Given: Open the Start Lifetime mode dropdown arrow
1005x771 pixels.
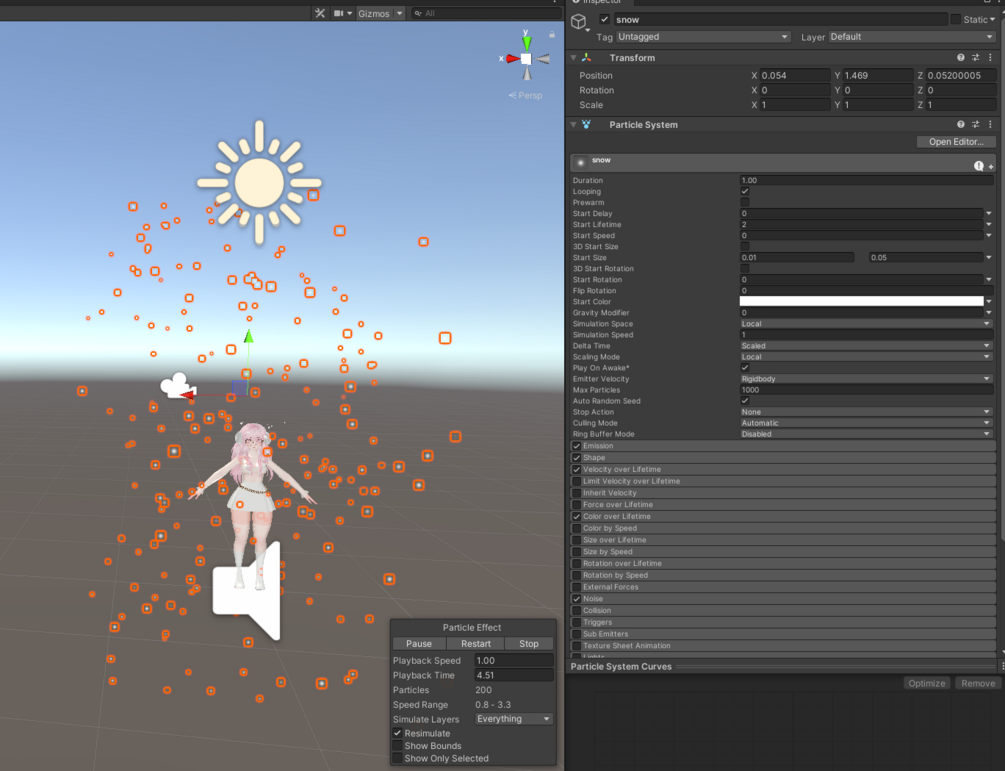Looking at the screenshot, I should [989, 224].
